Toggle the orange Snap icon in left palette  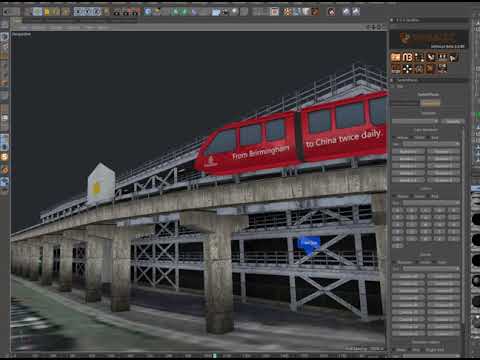[x=4, y=157]
